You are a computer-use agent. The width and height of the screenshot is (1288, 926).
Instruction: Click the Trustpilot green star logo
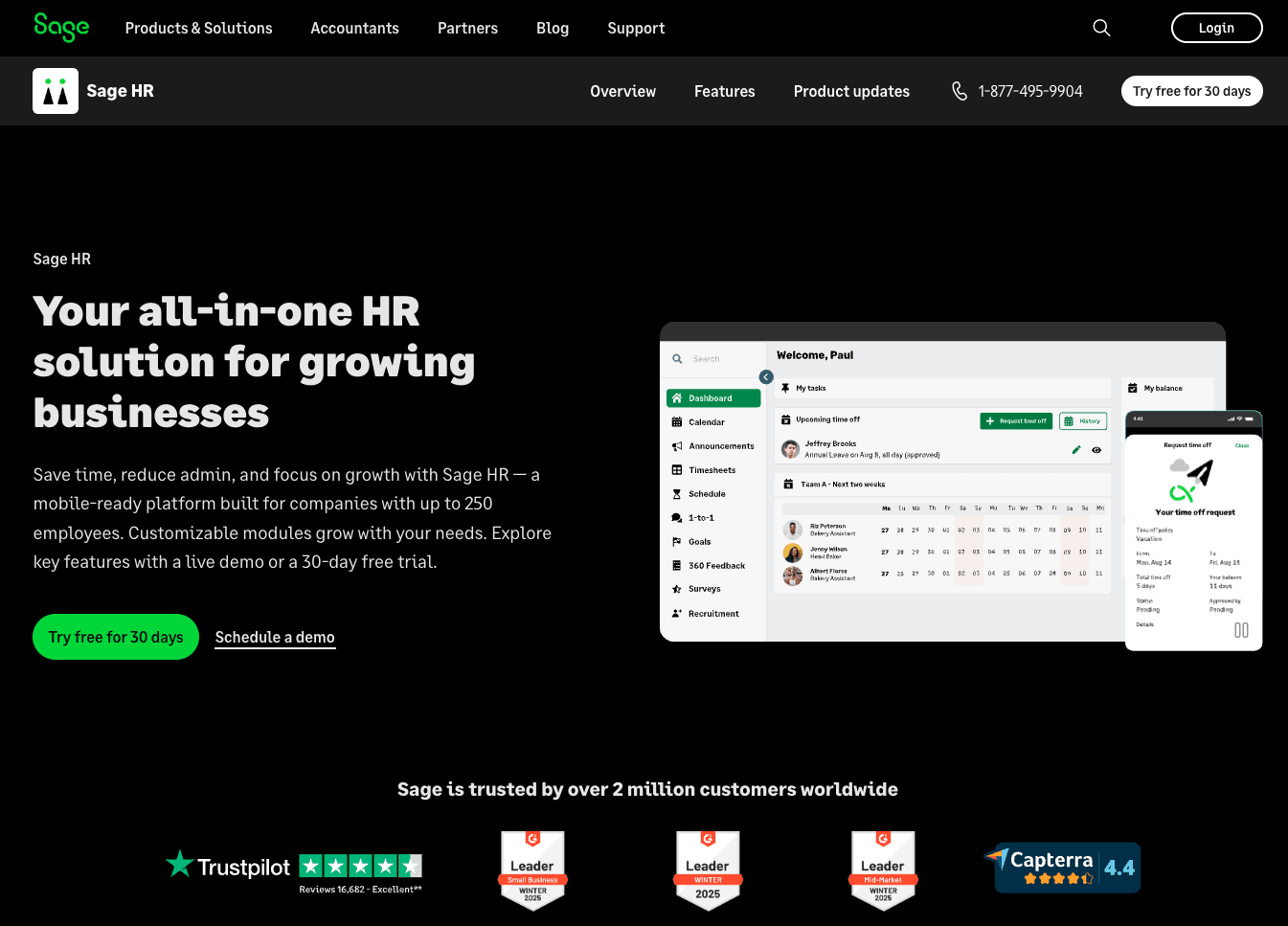(179, 864)
